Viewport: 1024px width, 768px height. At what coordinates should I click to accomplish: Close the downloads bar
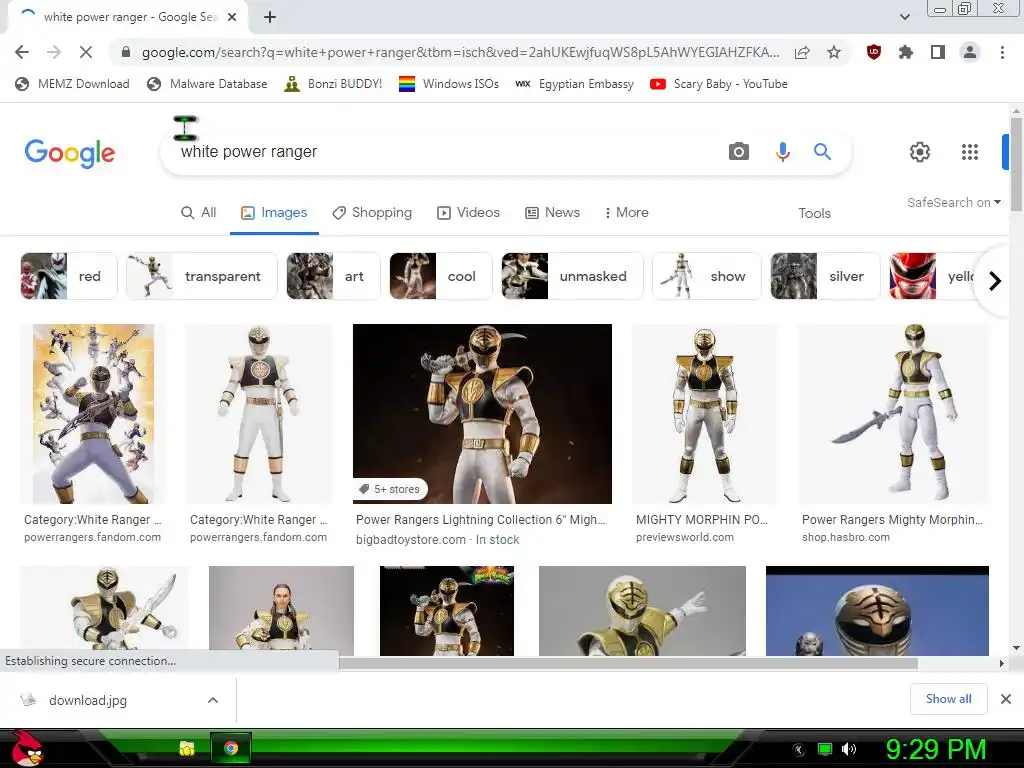(x=1006, y=699)
